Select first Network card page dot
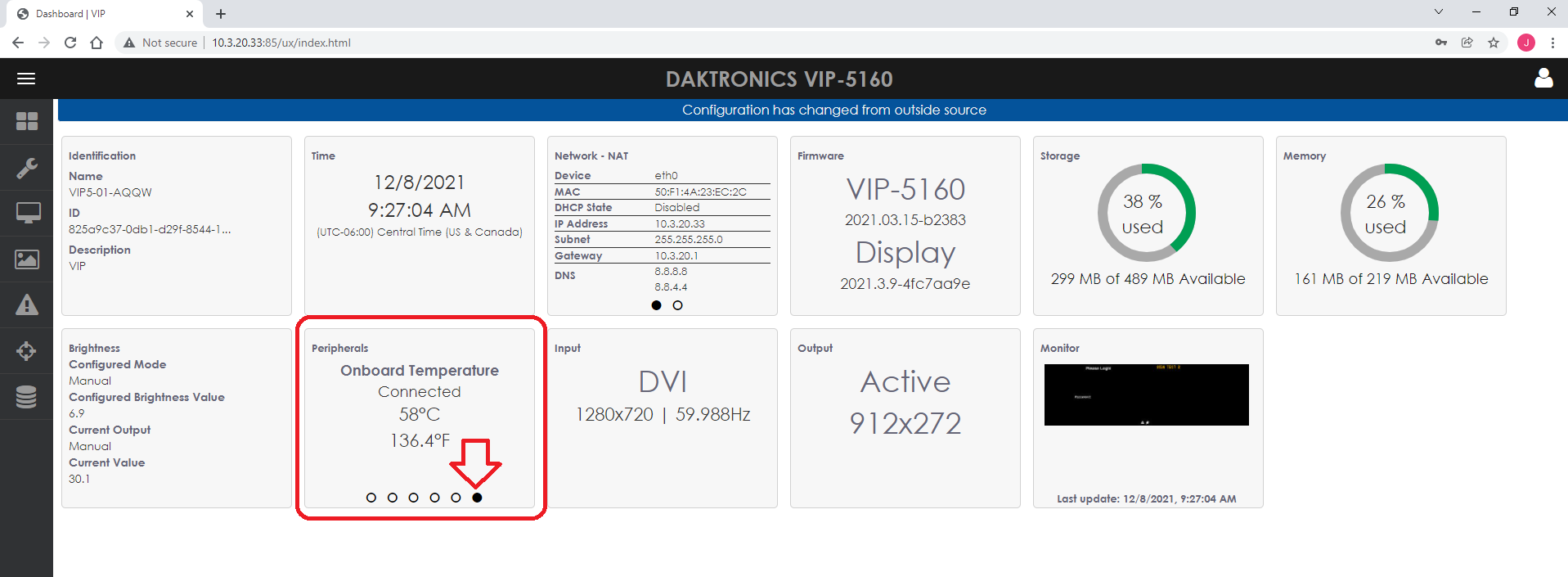Screen dimensions: 1568x577 pyautogui.click(x=656, y=305)
